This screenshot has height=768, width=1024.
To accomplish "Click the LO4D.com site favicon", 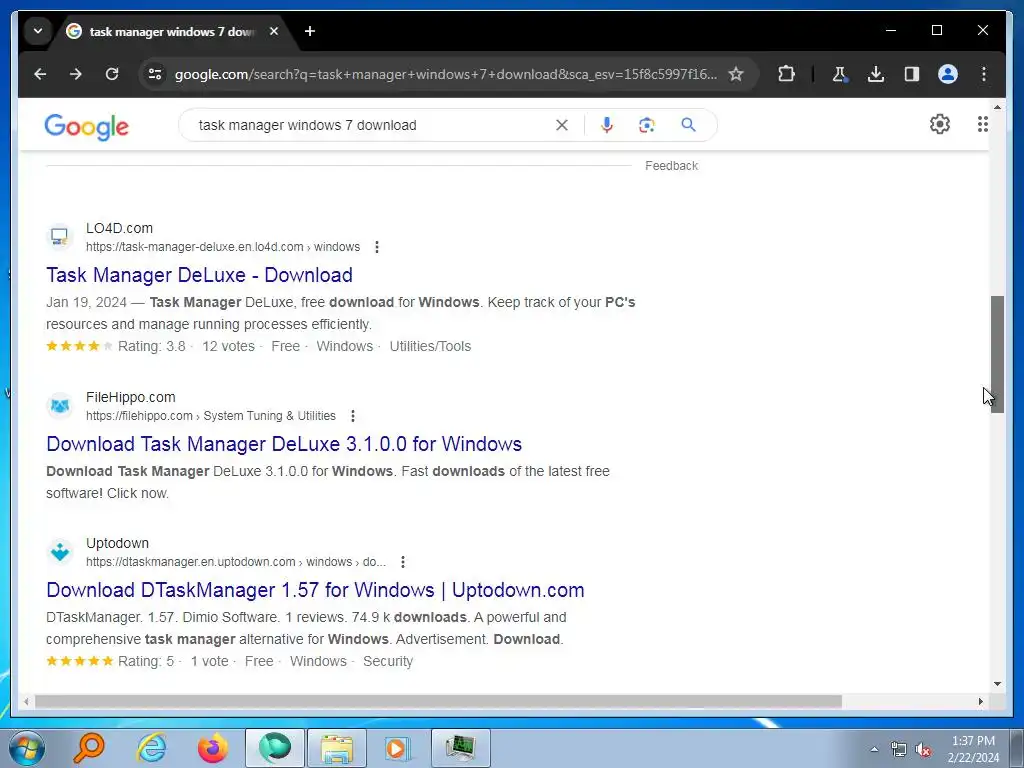I will pos(59,236).
